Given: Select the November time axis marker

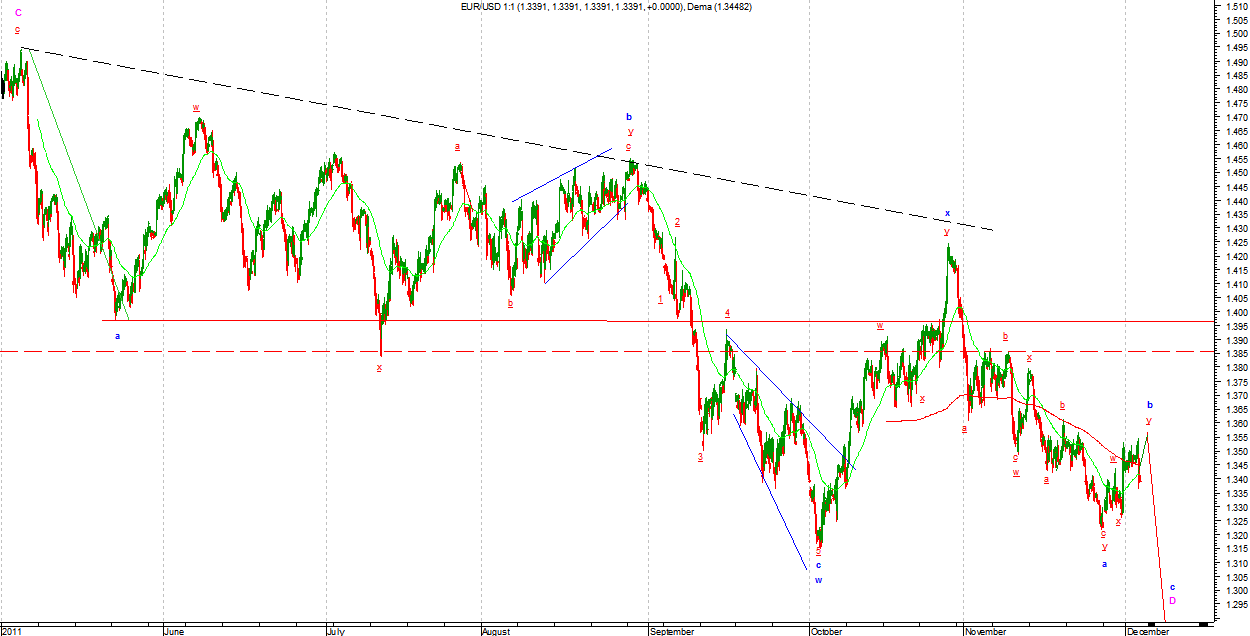Looking at the screenshot, I should coord(988,631).
